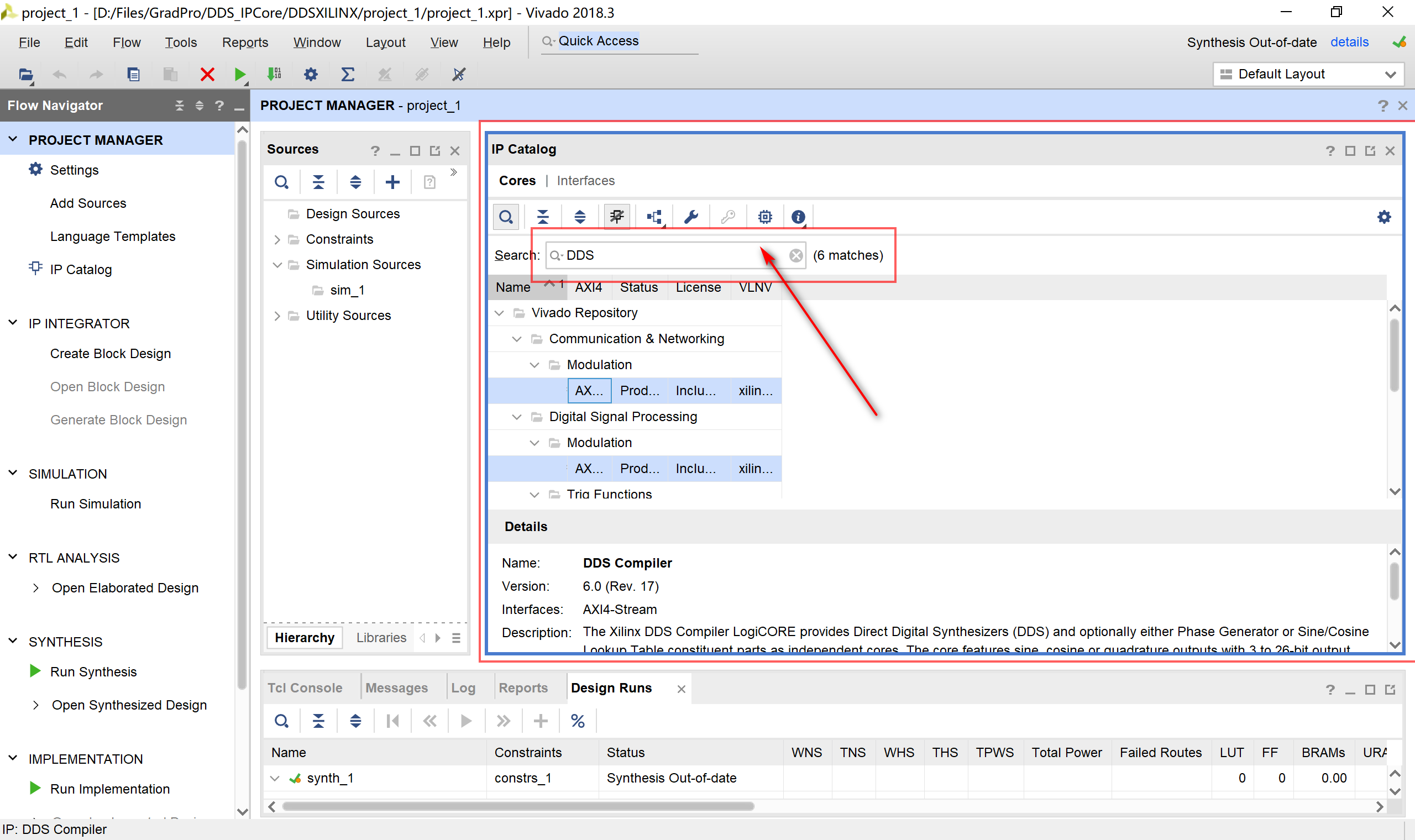Viewport: 1415px width, 840px height.
Task: Click the Customize IP wrench icon
Action: [691, 217]
